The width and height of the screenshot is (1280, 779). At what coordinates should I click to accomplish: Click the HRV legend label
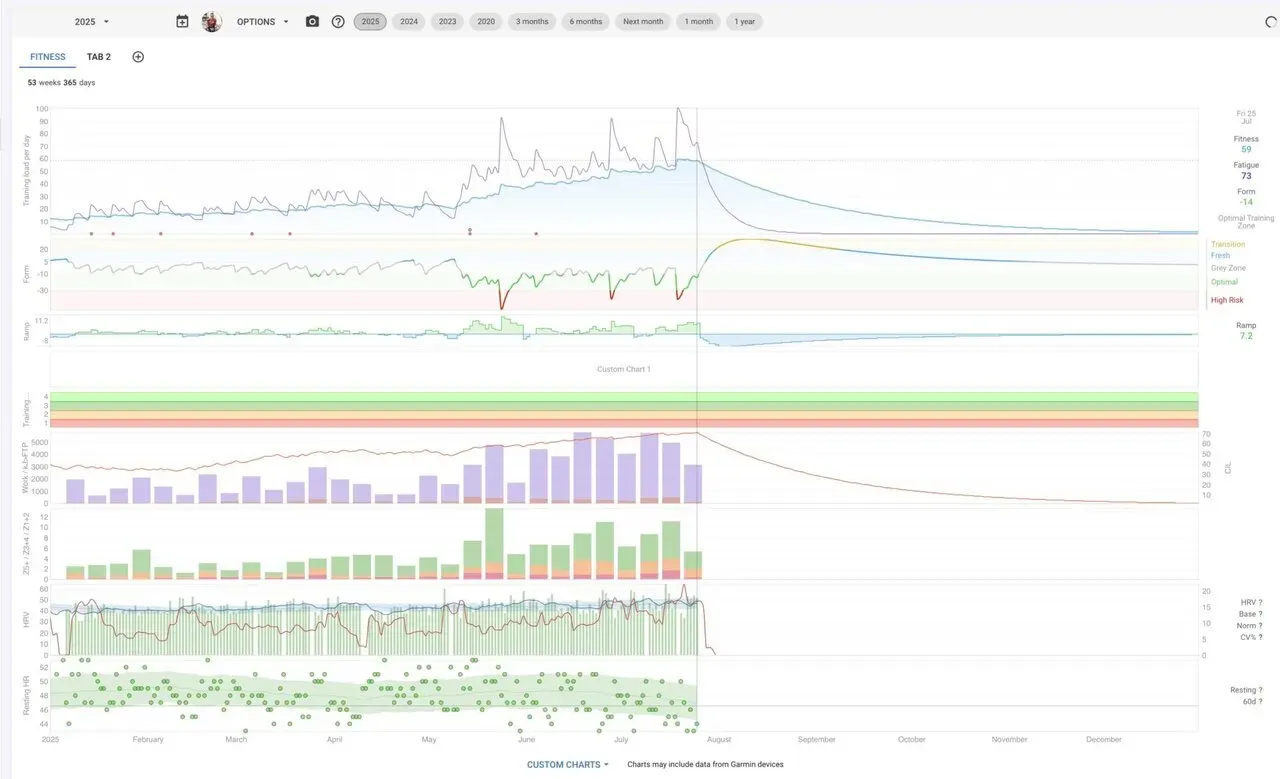[x=1245, y=602]
